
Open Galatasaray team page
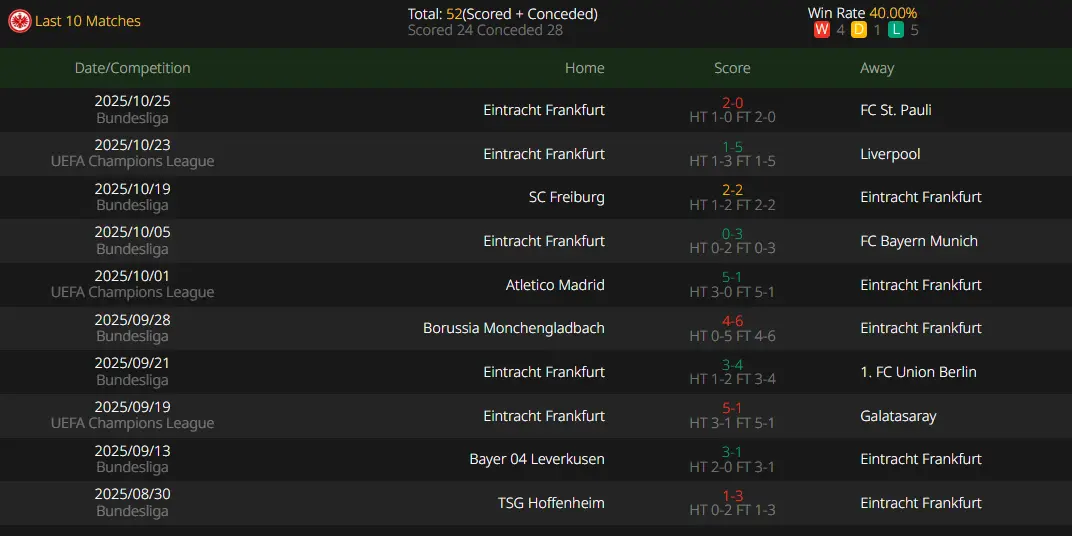click(x=898, y=416)
